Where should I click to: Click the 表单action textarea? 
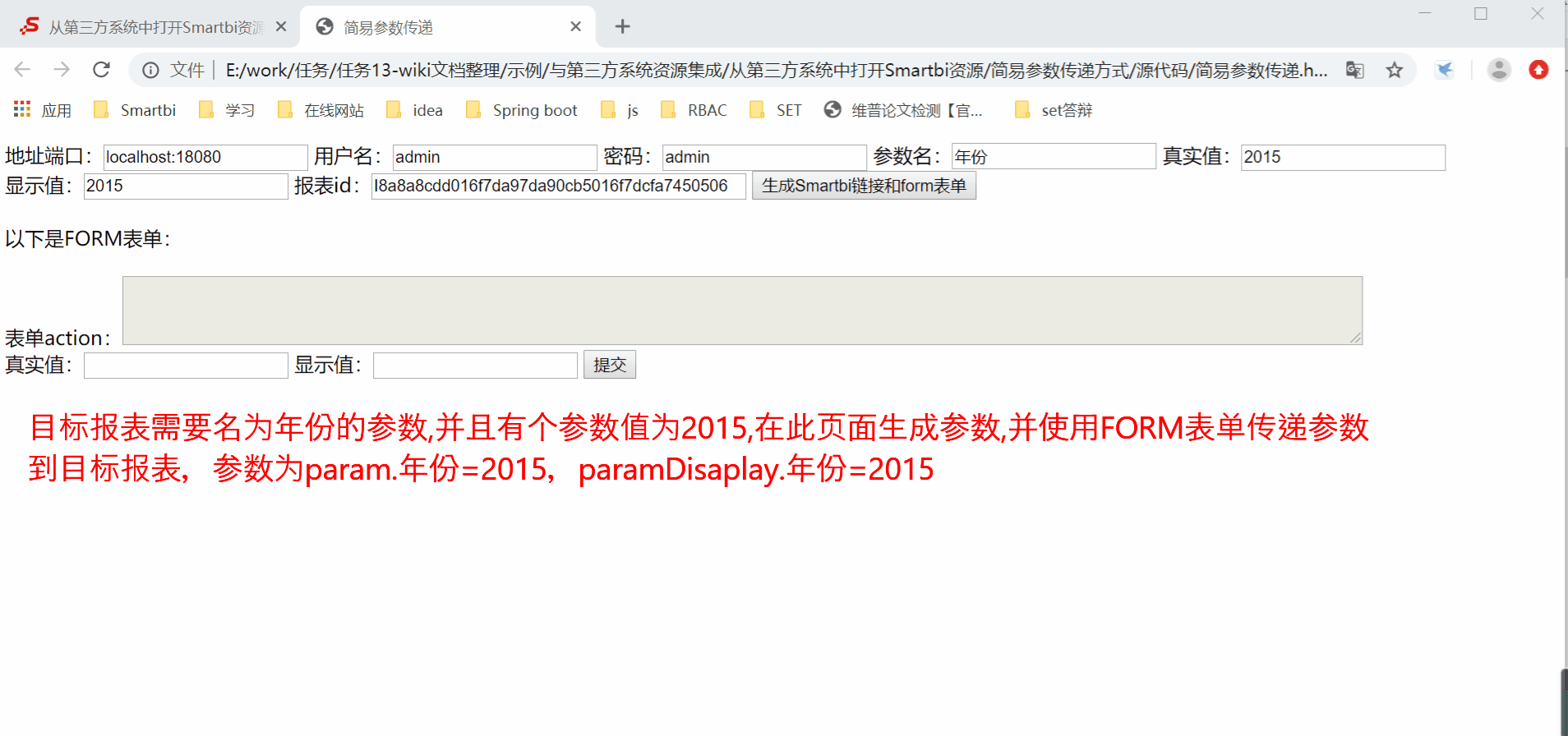[x=742, y=310]
